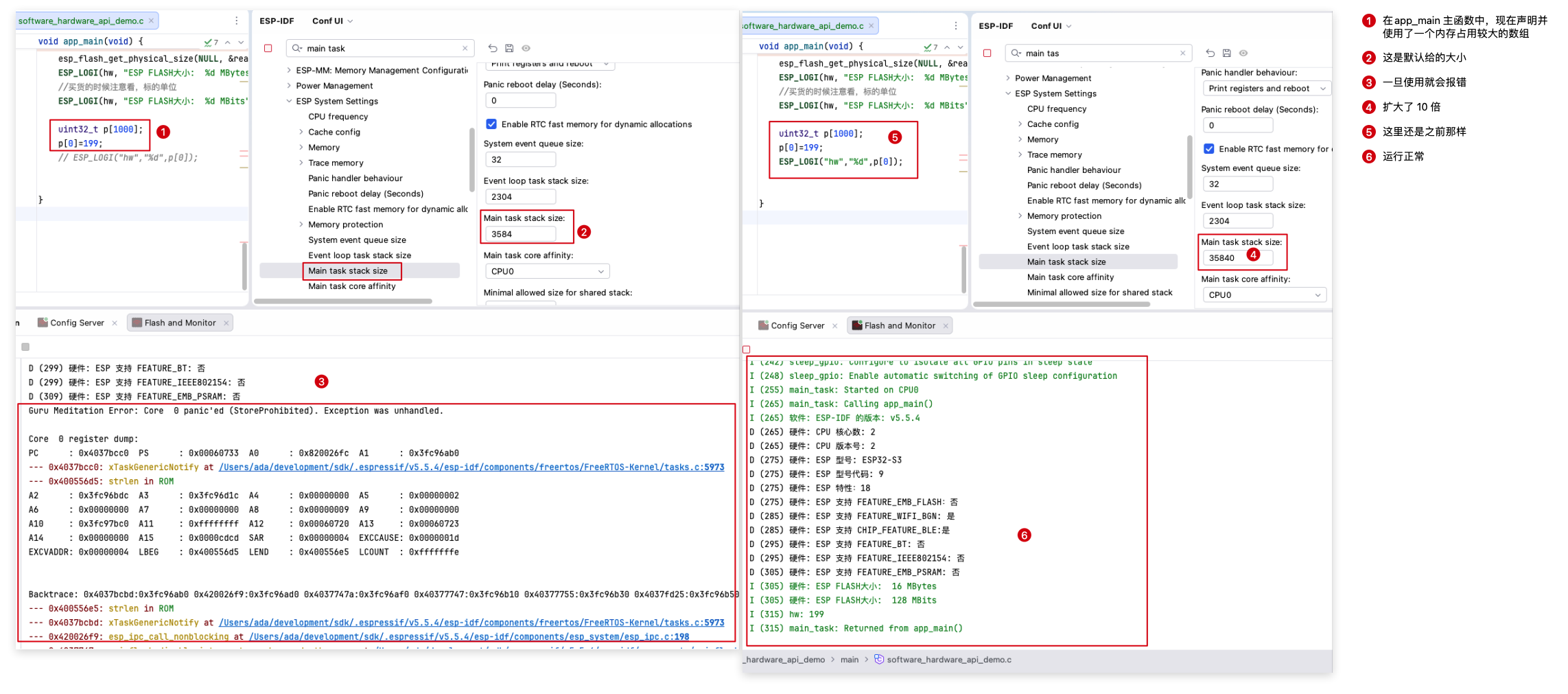Open three-dot menu of left editor tab bar
The height and width of the screenshot is (694, 1568).
point(237,21)
